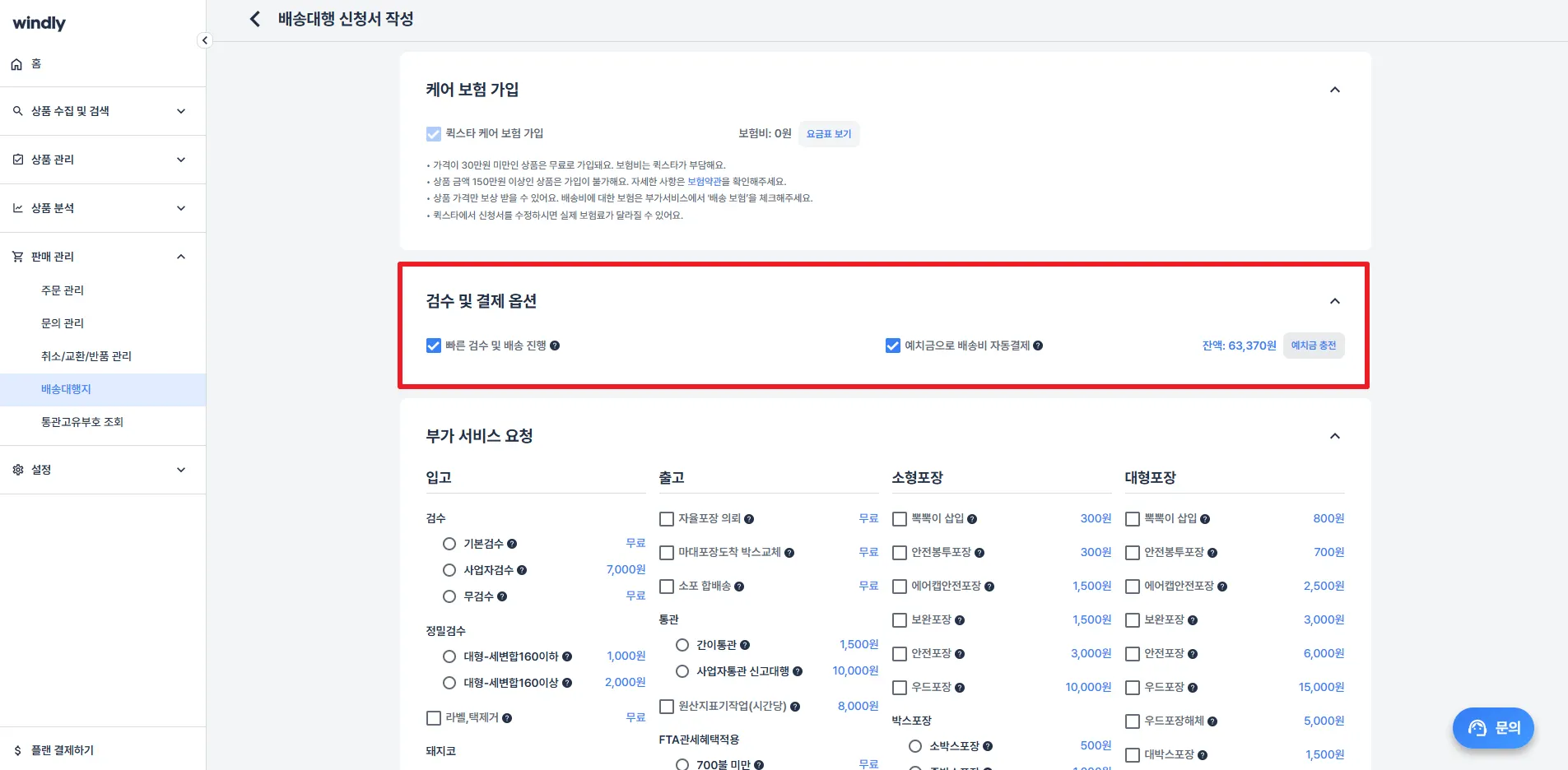Show help tooltip for 마대포장도착 박스교체
Screen dimensions: 1568x770
pos(789,553)
